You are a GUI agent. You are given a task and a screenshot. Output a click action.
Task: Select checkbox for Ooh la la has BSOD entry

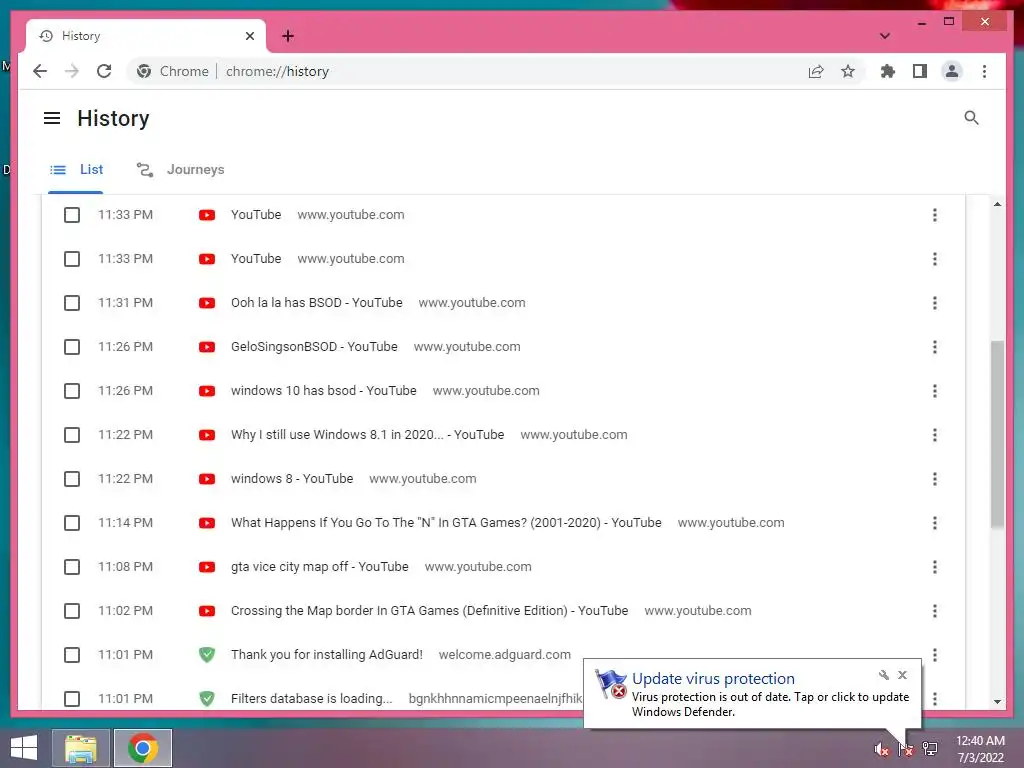click(x=72, y=303)
